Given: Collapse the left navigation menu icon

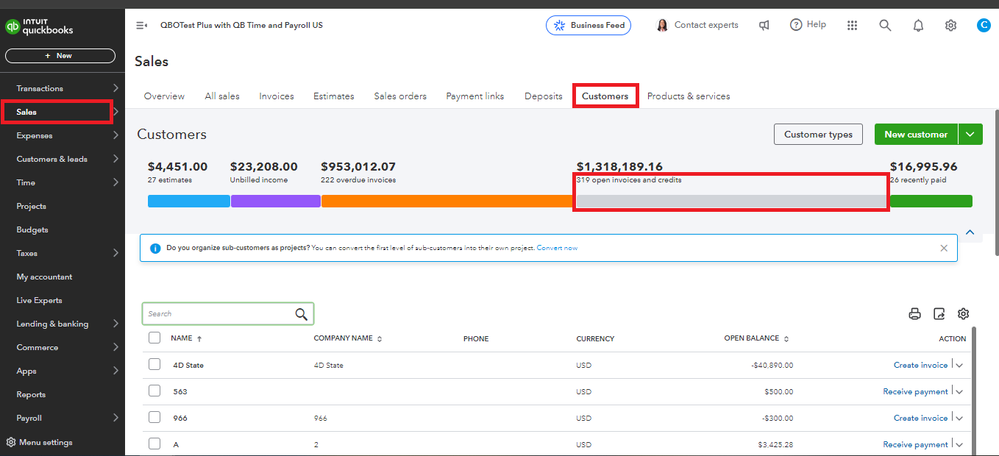Looking at the screenshot, I should coord(141,25).
